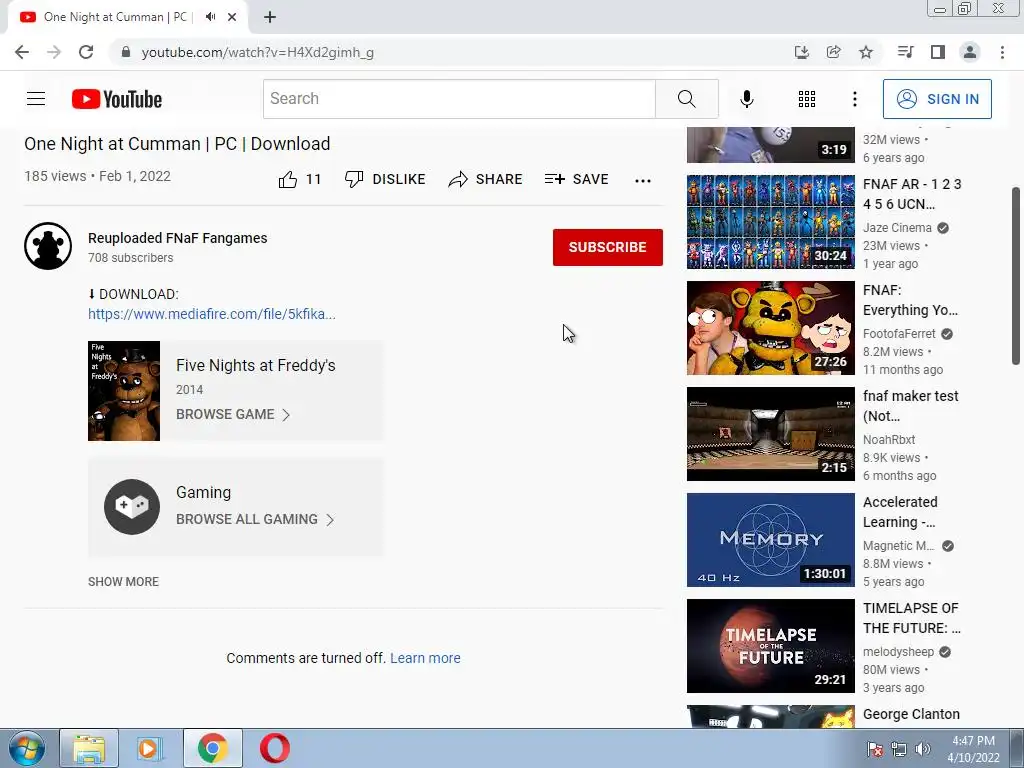
Task: Close the One Night at Cumman tab
Action: [232, 17]
